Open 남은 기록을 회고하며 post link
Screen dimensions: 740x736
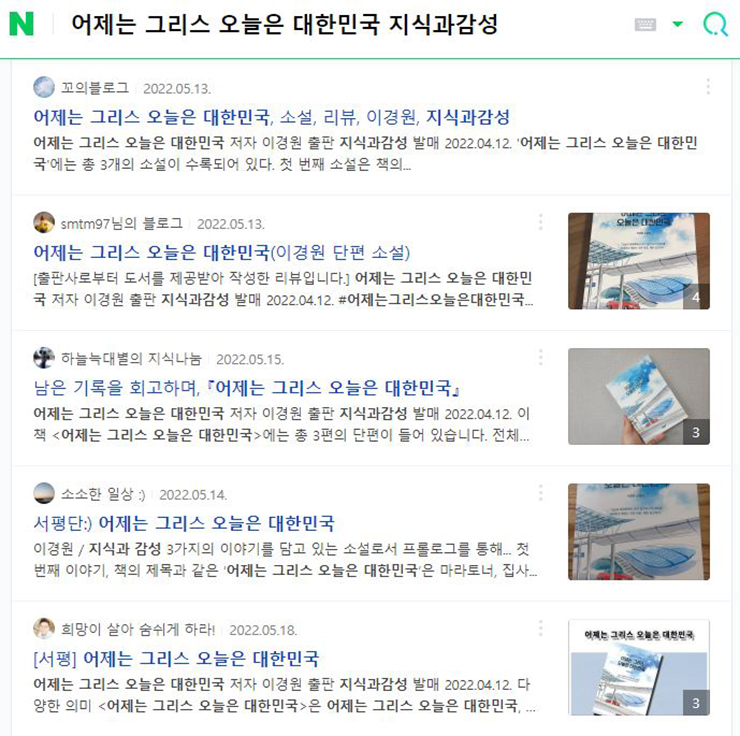(x=247, y=388)
